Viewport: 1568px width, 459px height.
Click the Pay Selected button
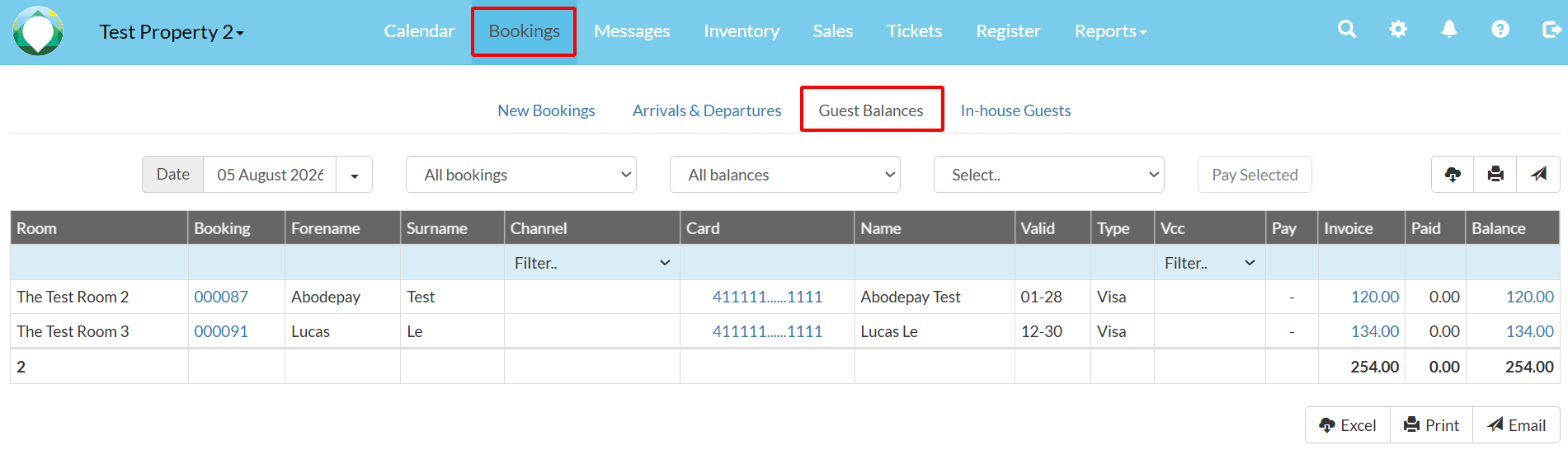click(1255, 175)
